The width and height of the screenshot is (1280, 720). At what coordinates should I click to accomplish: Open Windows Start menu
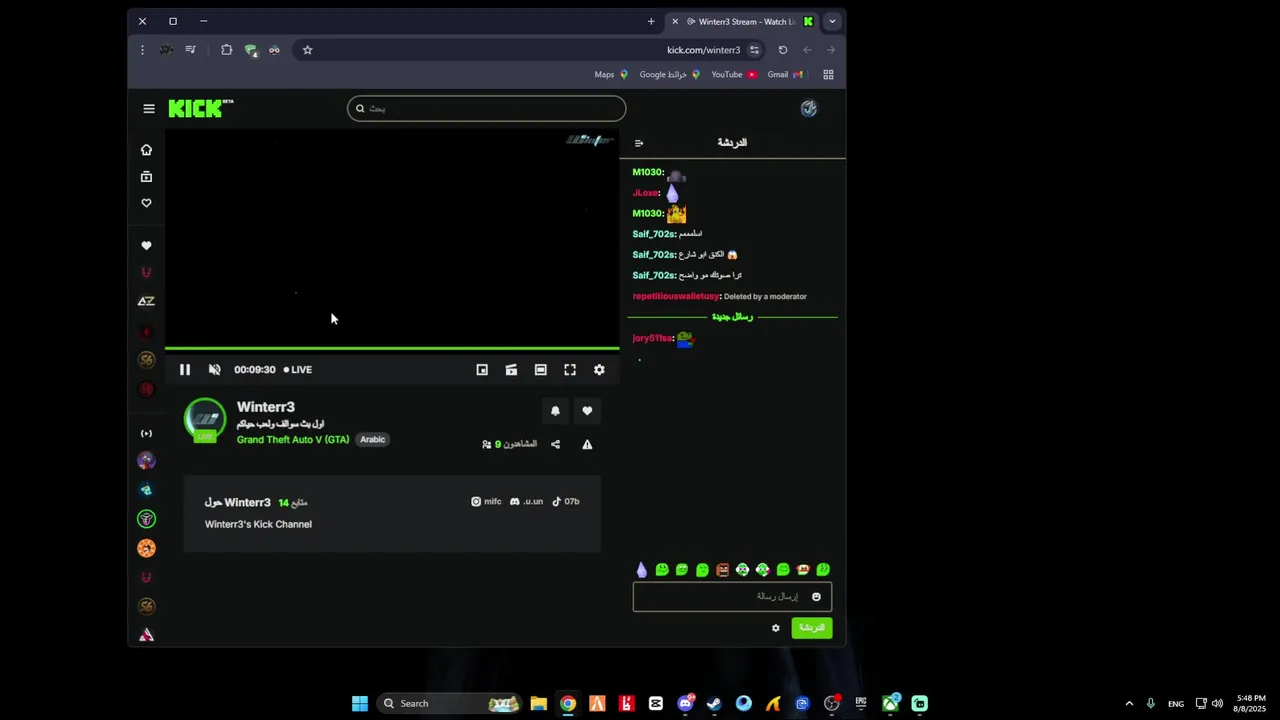click(x=360, y=704)
